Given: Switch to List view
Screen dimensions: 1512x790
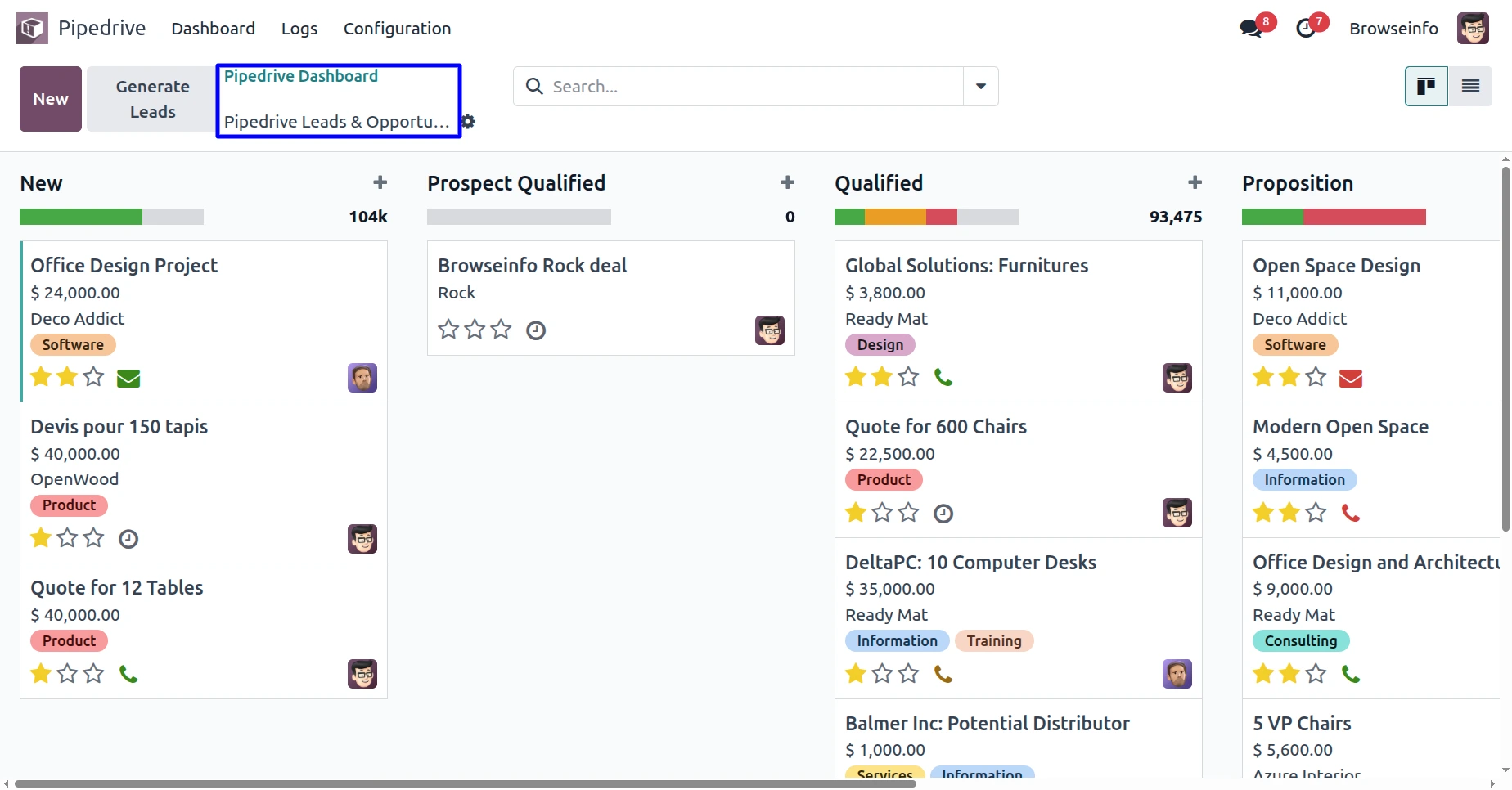Looking at the screenshot, I should (1470, 87).
